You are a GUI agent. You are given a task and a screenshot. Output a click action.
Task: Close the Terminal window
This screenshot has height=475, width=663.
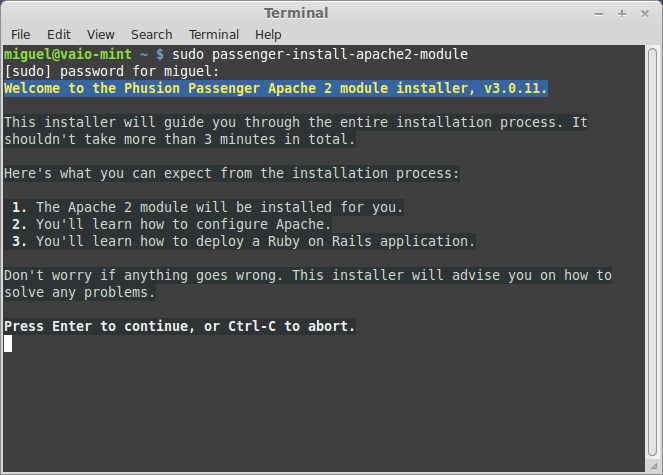(x=645, y=14)
